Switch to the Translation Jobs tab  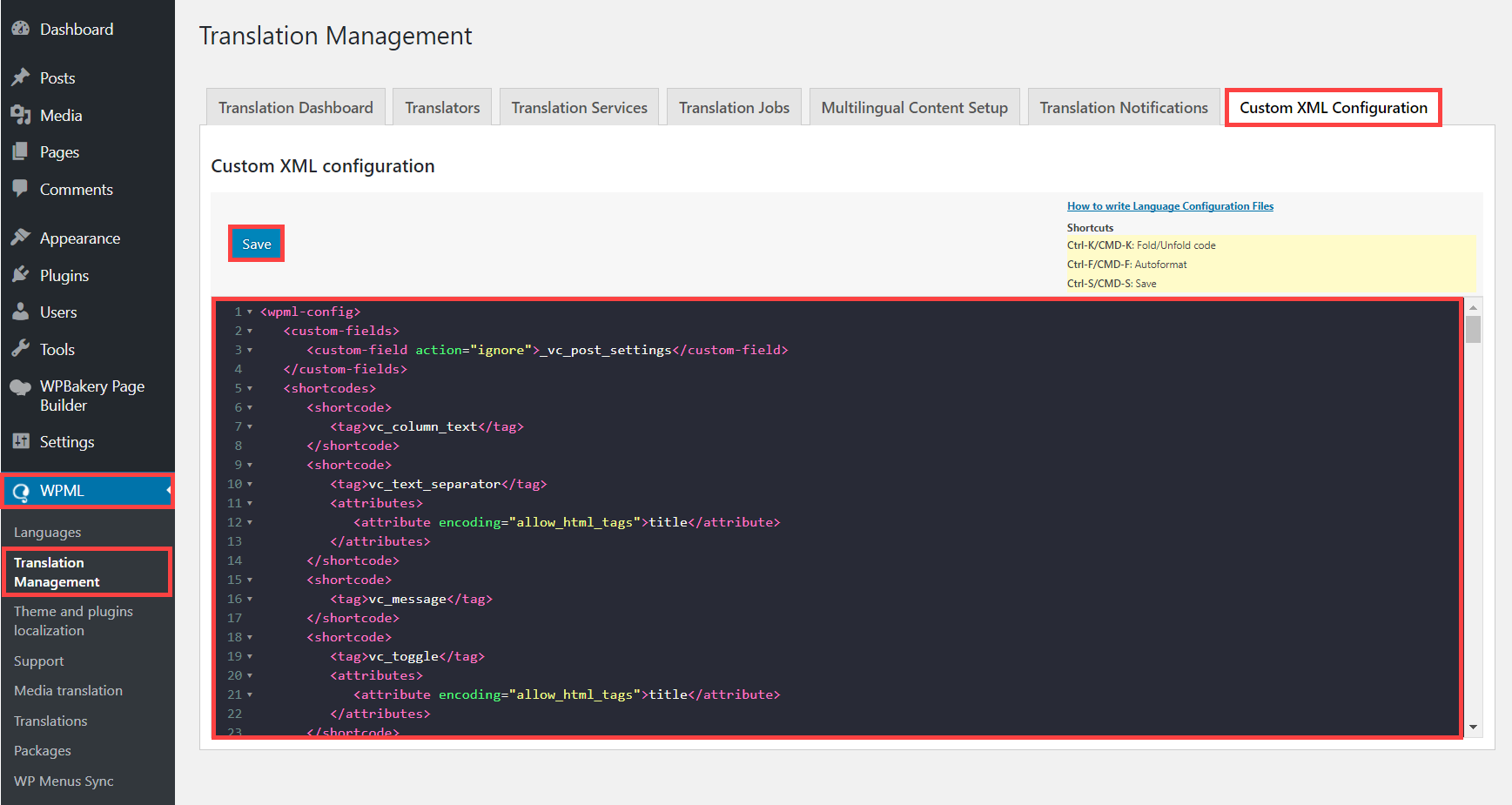click(734, 107)
